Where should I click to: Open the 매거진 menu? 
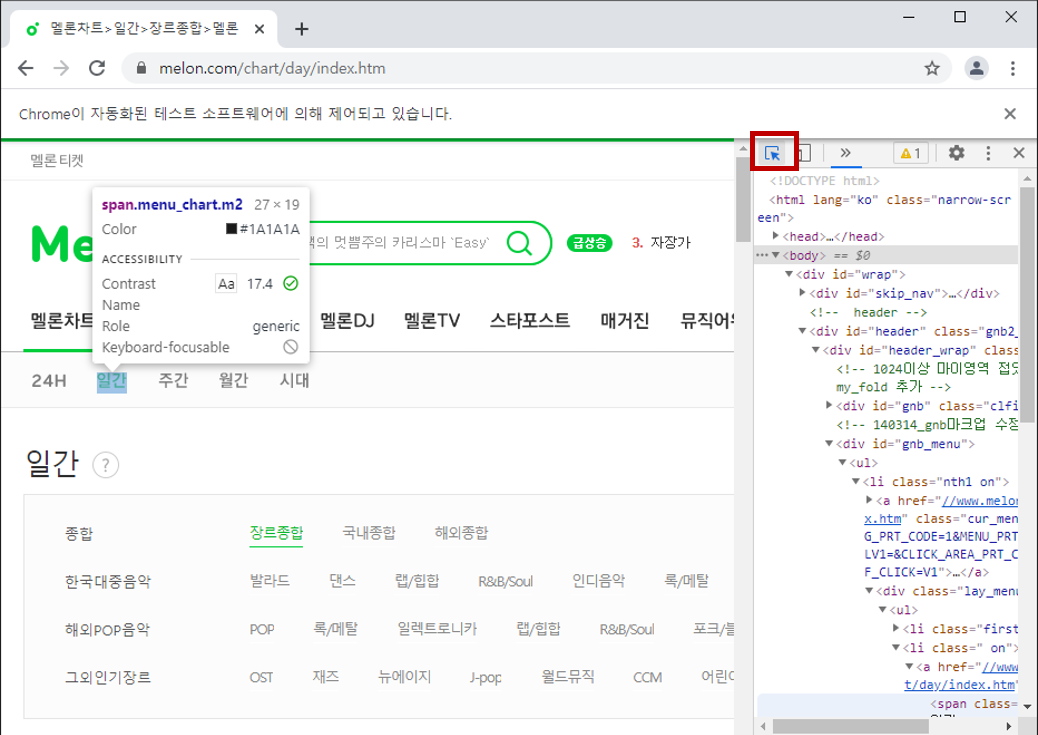tap(625, 321)
